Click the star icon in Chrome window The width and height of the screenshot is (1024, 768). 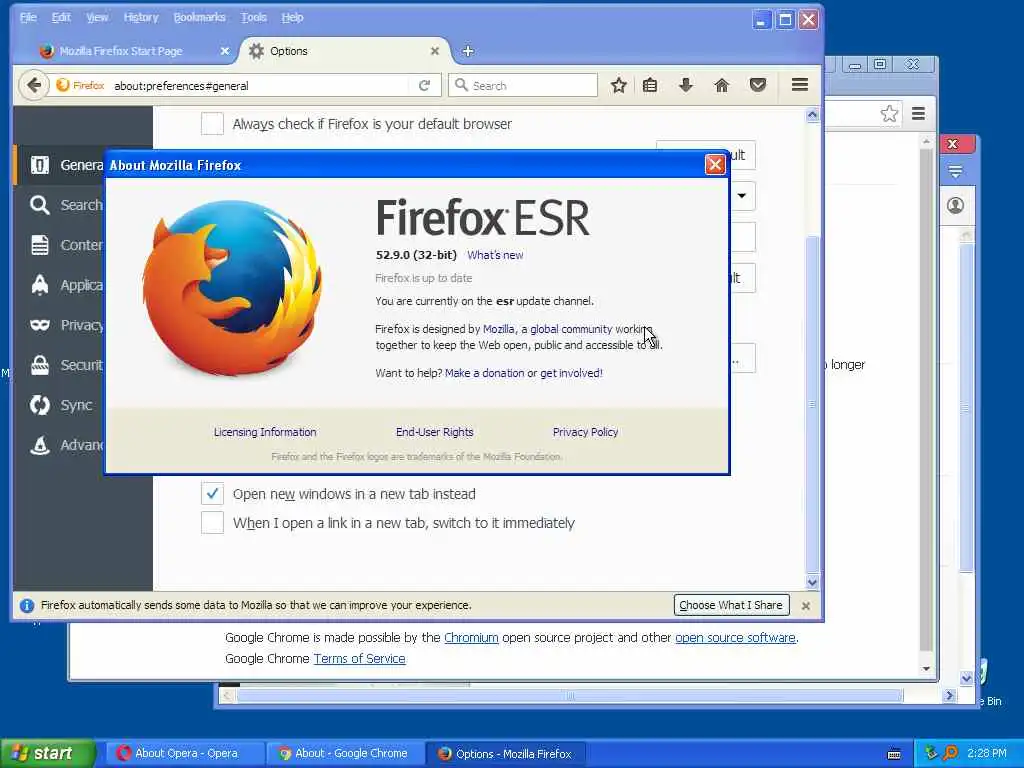point(889,114)
